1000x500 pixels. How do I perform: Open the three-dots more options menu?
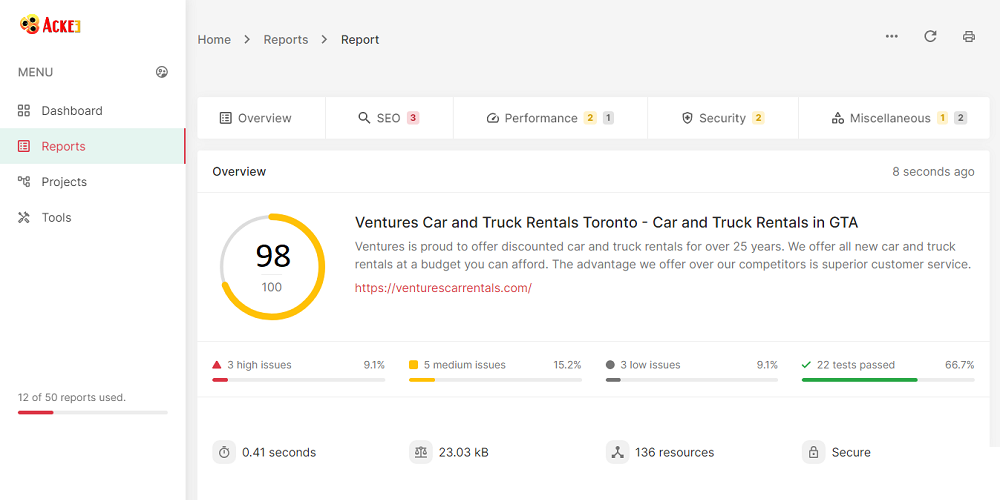point(891,37)
